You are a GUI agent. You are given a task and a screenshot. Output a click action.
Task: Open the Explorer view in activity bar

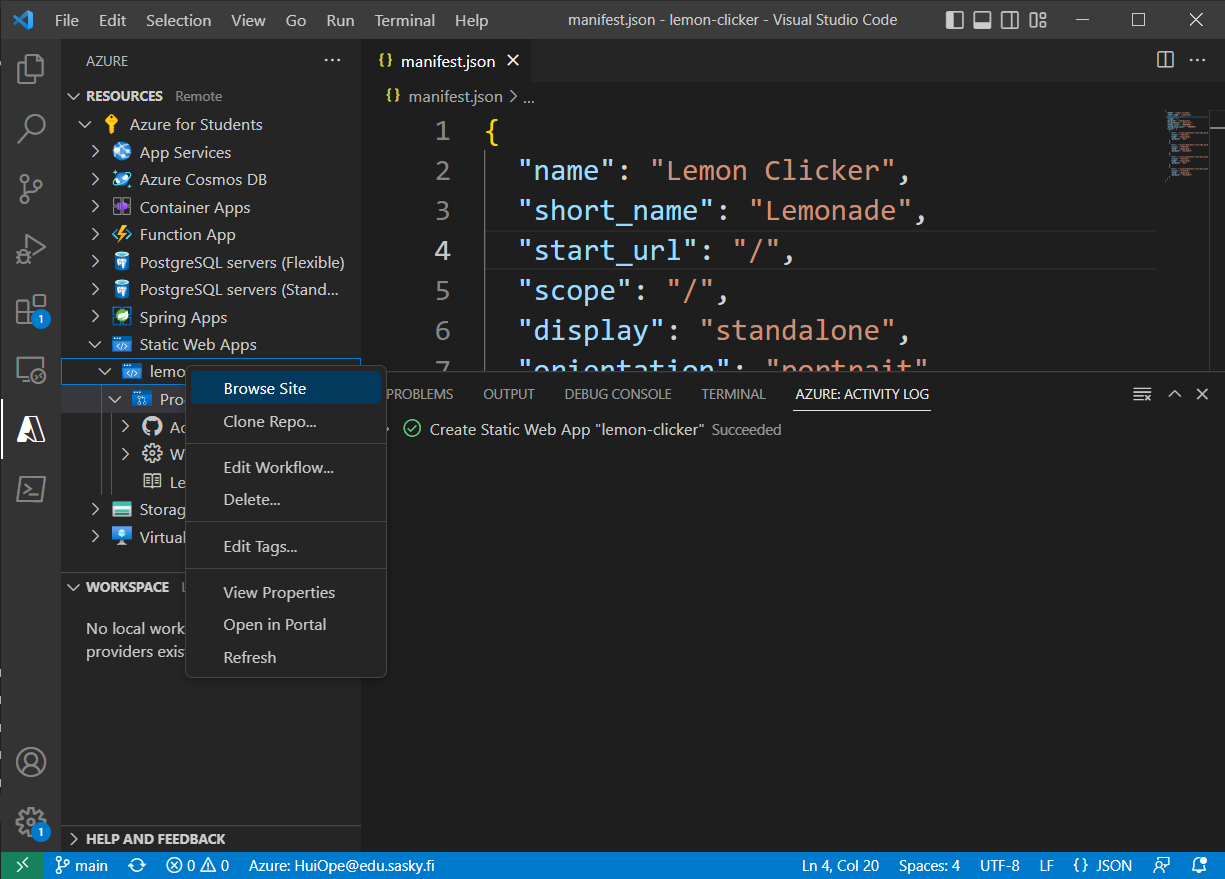(x=31, y=68)
